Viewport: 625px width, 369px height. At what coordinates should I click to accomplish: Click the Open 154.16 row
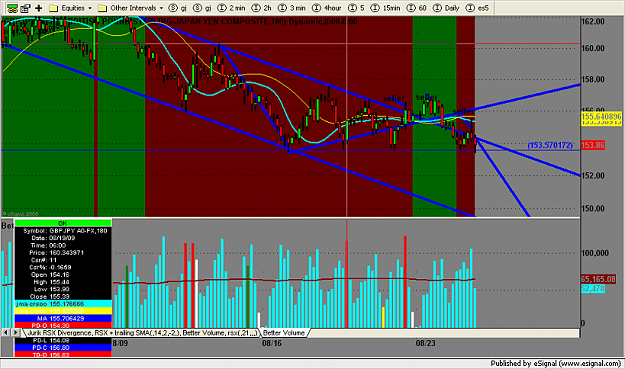click(63, 275)
